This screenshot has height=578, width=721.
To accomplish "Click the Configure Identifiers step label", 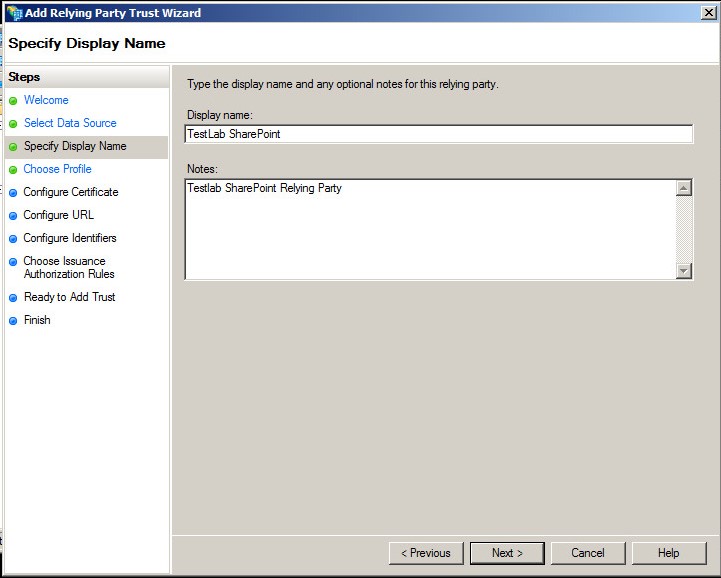I will [70, 238].
